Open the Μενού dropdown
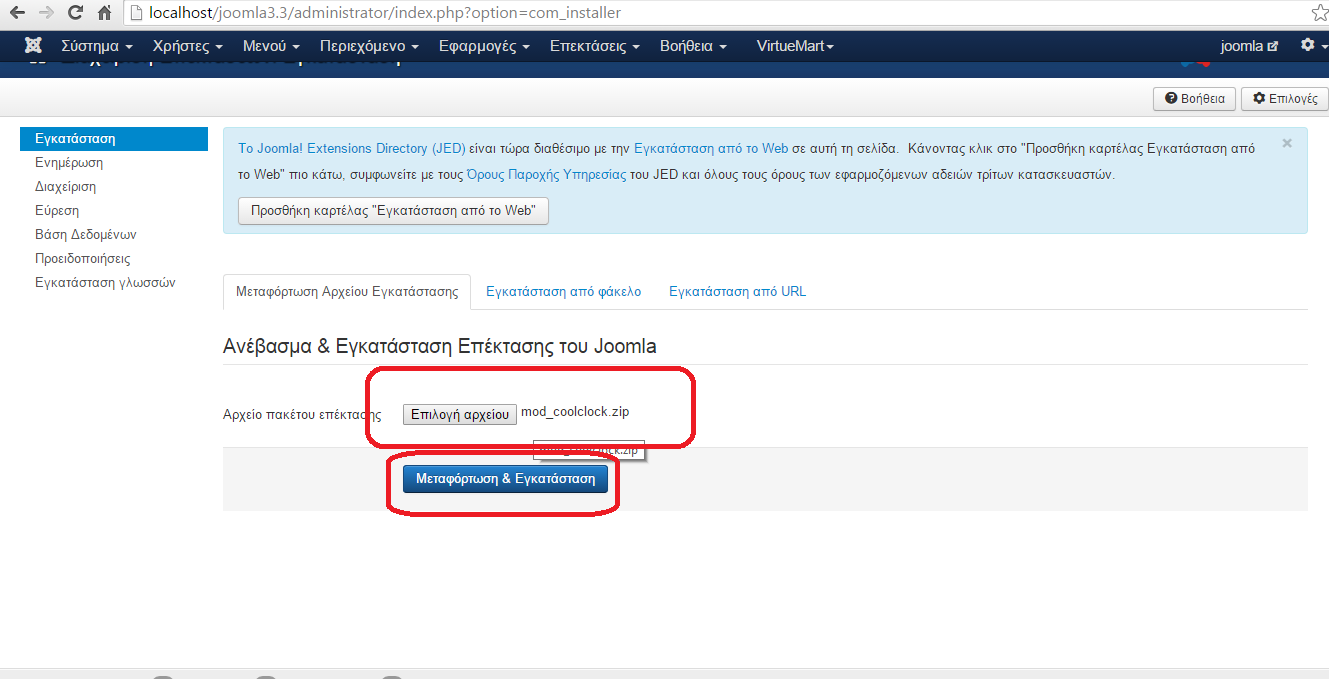The image size is (1329, 679). [272, 46]
